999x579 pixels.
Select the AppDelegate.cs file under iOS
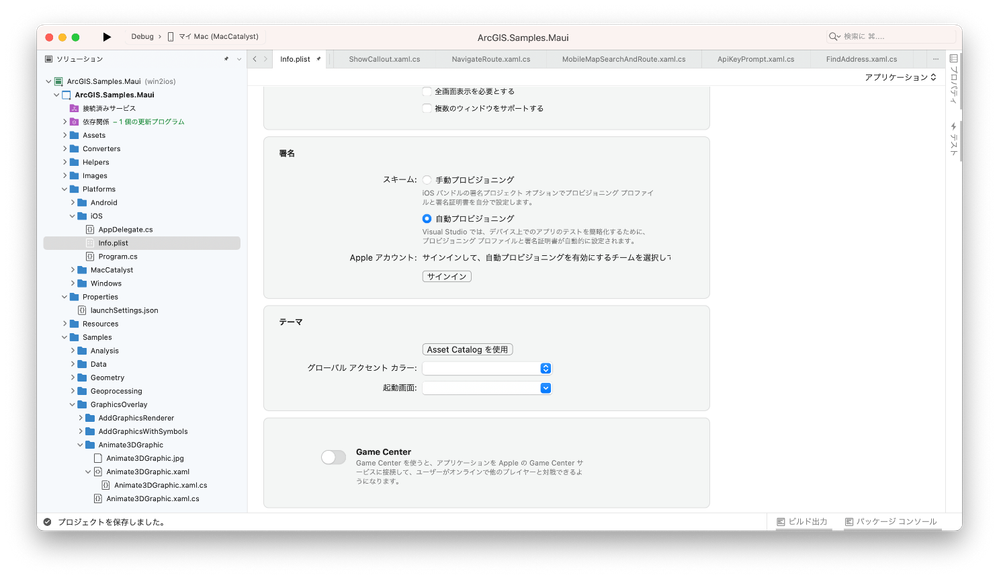point(123,228)
